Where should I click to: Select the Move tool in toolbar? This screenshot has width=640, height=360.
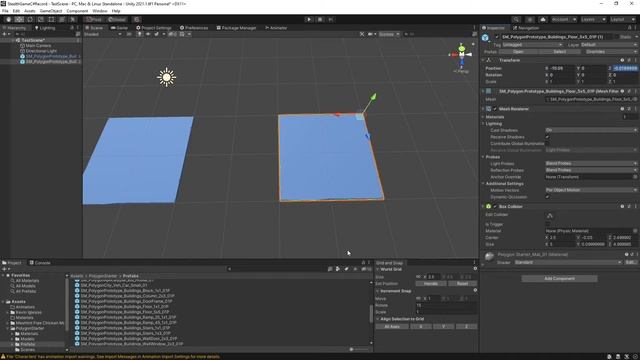click(x=19, y=19)
